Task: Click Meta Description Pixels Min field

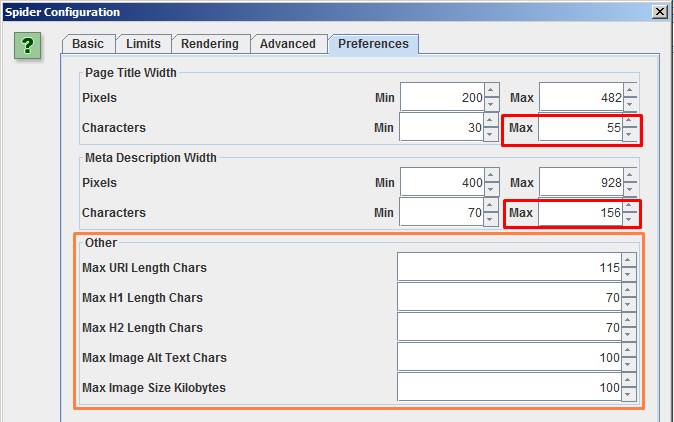Action: (x=442, y=182)
